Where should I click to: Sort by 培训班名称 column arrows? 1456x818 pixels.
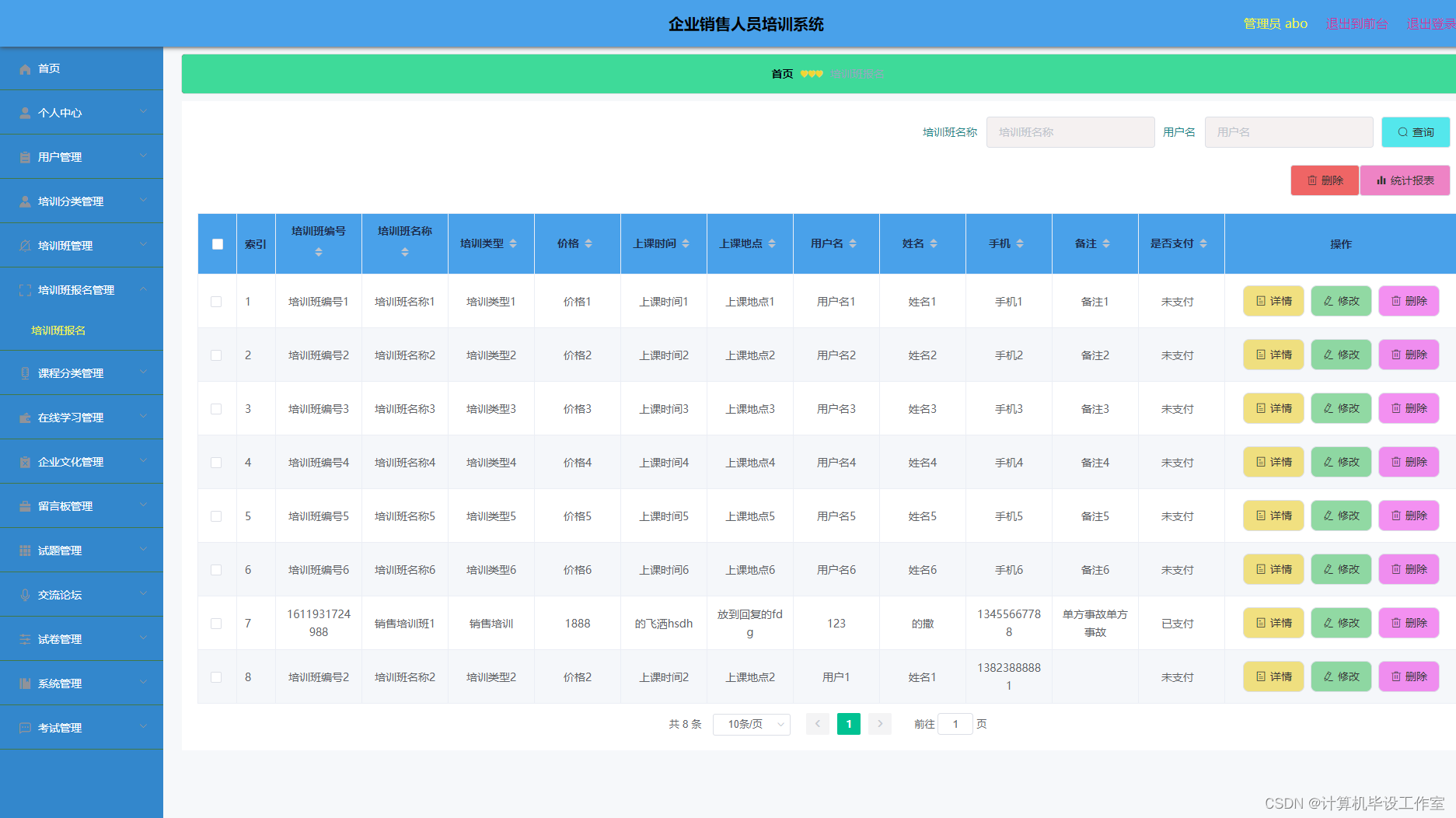(x=405, y=252)
